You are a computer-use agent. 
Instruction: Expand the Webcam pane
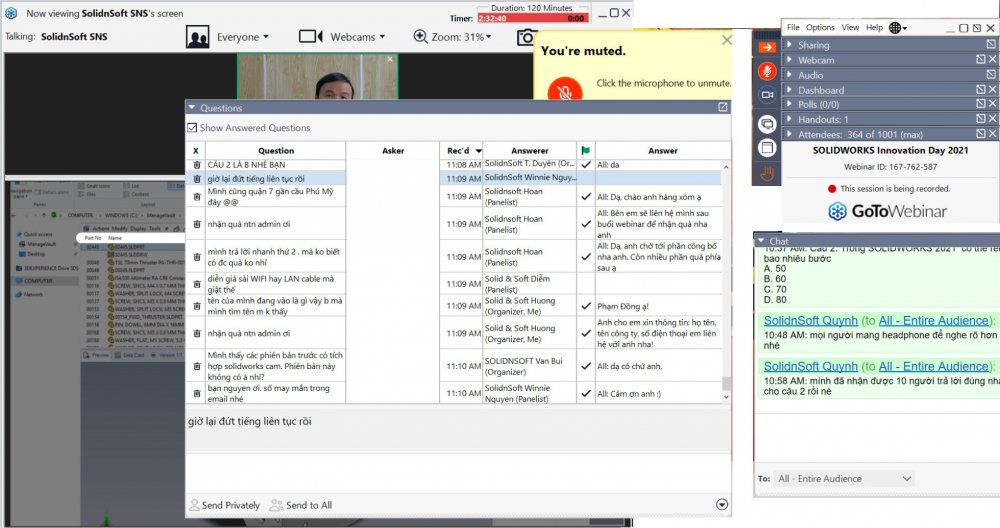[790, 59]
